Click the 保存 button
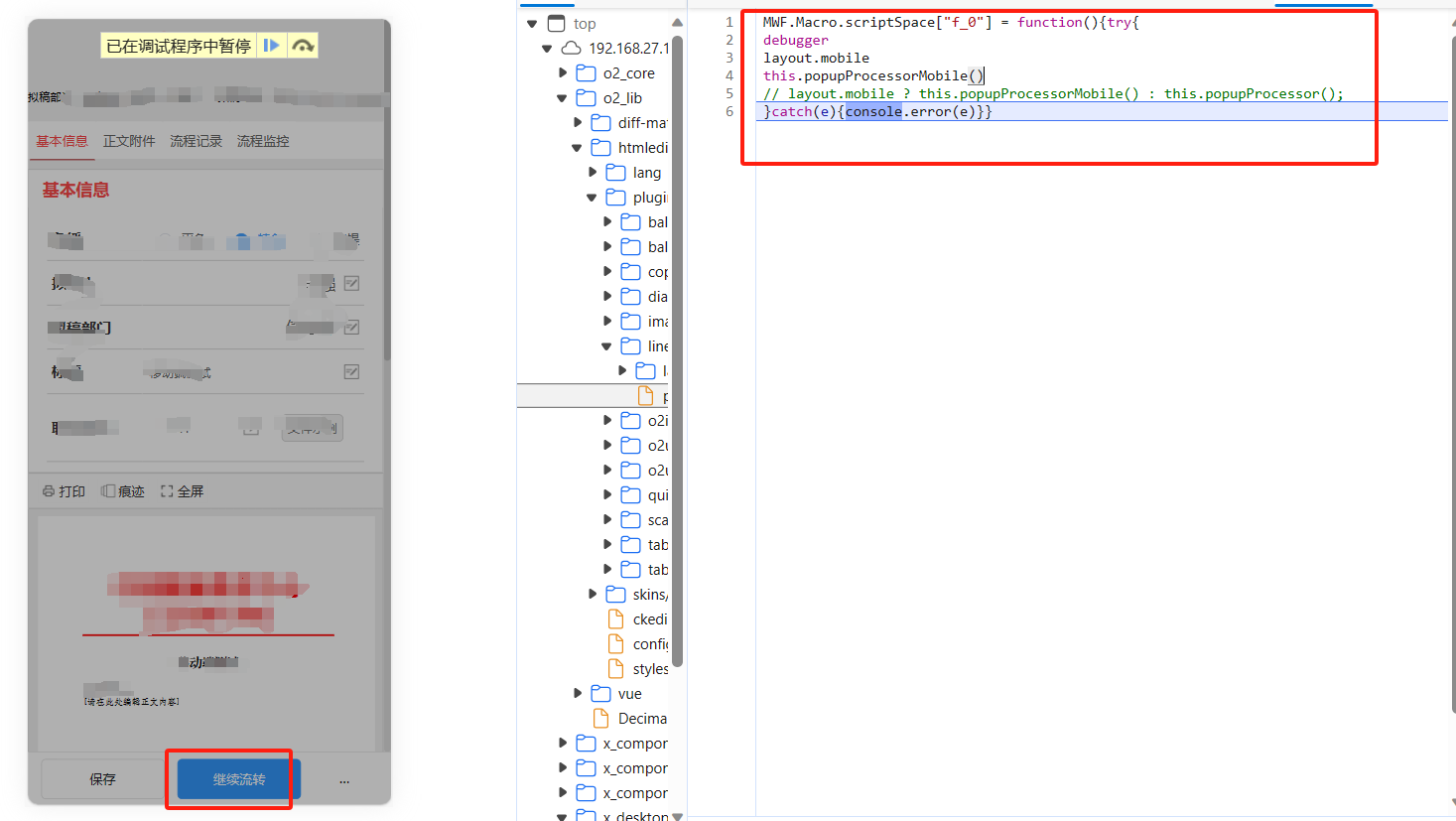This screenshot has width=1456, height=821. [x=102, y=779]
